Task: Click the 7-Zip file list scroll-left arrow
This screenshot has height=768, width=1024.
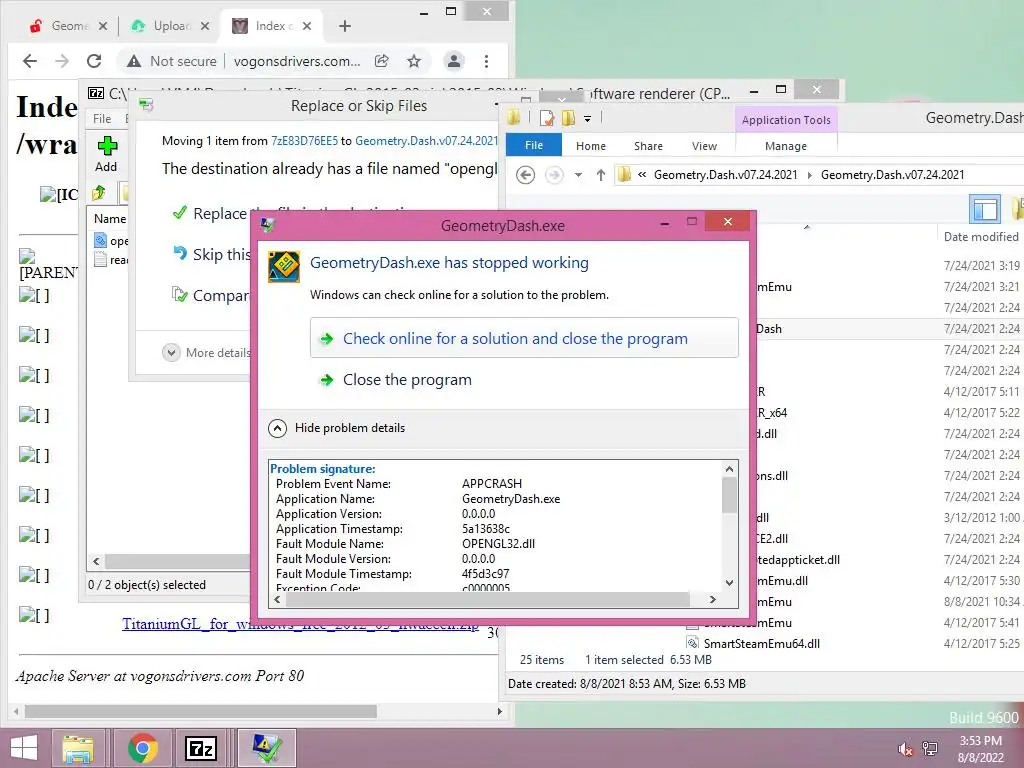Action: tap(96, 561)
